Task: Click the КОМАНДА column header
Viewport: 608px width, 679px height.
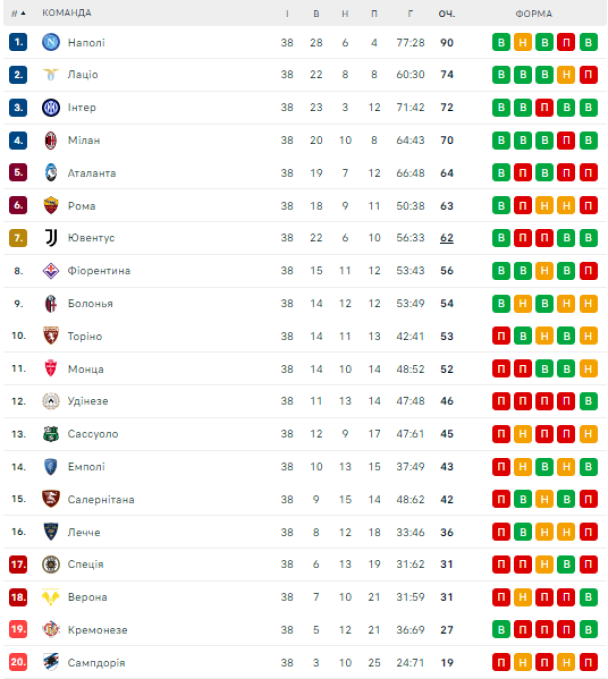Action: tap(66, 13)
